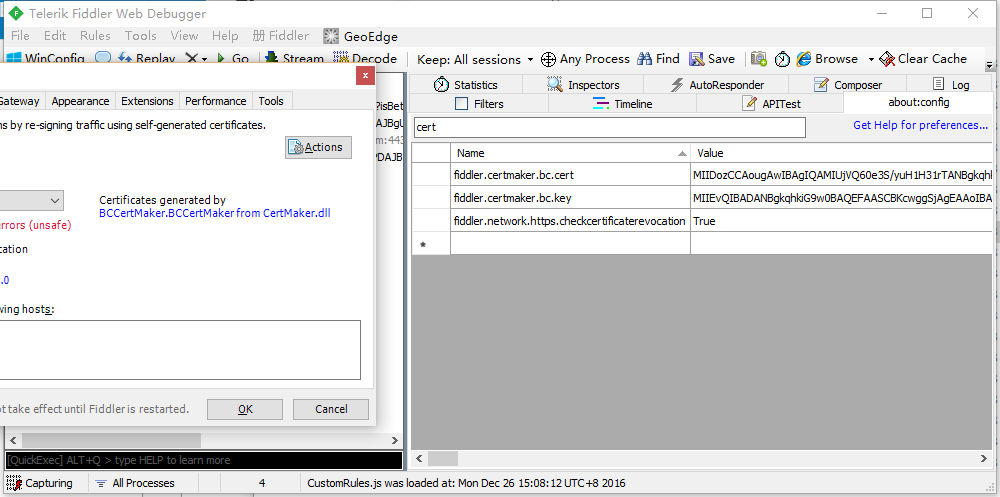Open Get Help for preferences link

[920, 125]
